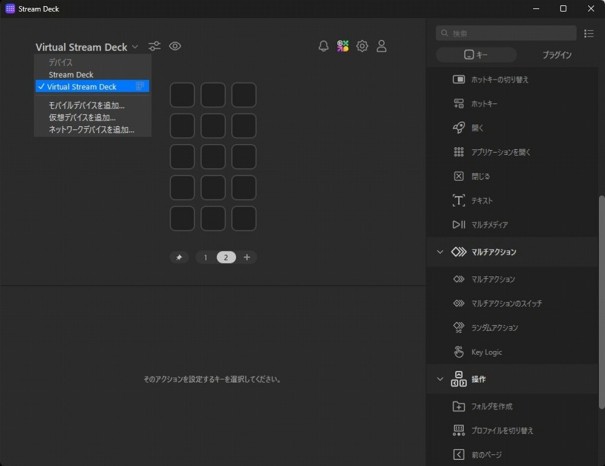The width and height of the screenshot is (605, 466).
Task: Toggle the pin icon beside page numbers
Action: (180, 257)
